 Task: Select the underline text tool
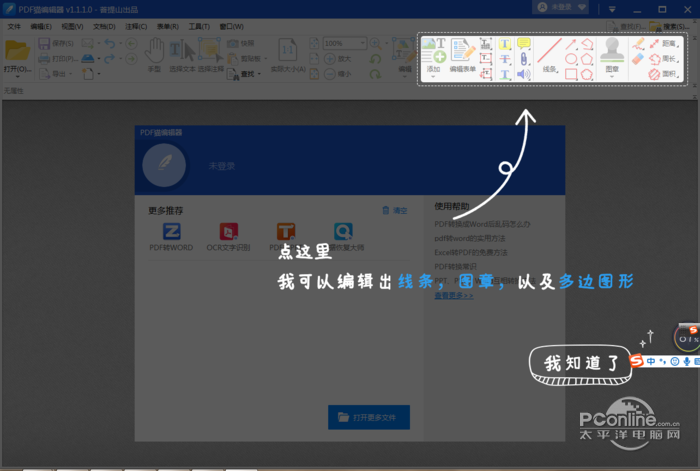click(504, 74)
